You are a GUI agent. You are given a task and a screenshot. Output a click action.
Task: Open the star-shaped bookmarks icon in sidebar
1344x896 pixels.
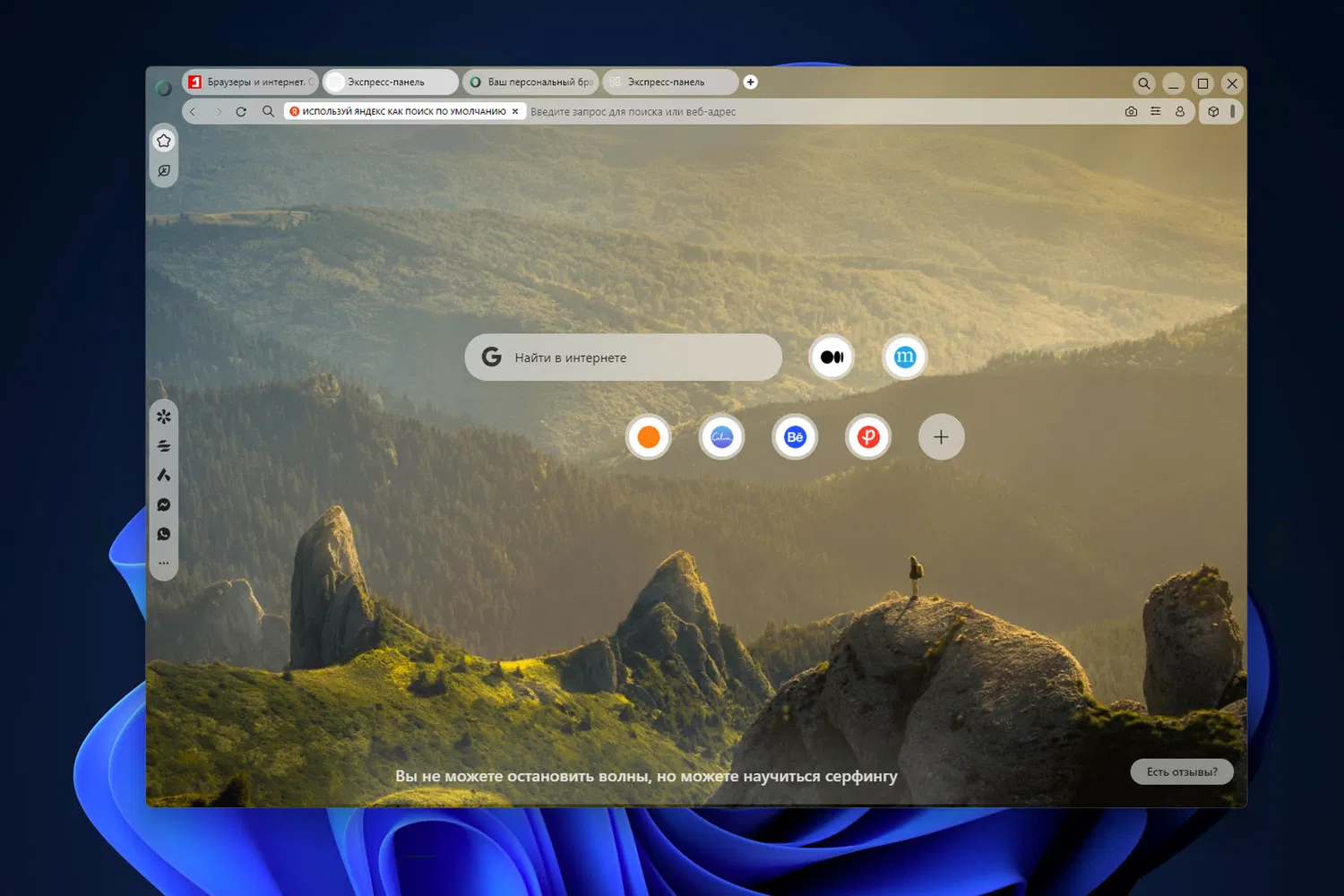164,141
